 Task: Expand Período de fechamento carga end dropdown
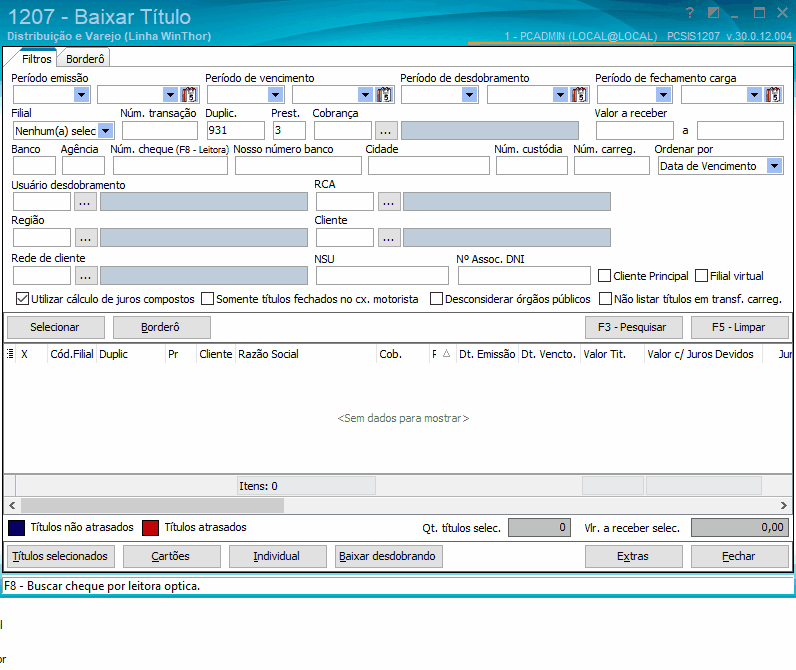tap(754, 94)
